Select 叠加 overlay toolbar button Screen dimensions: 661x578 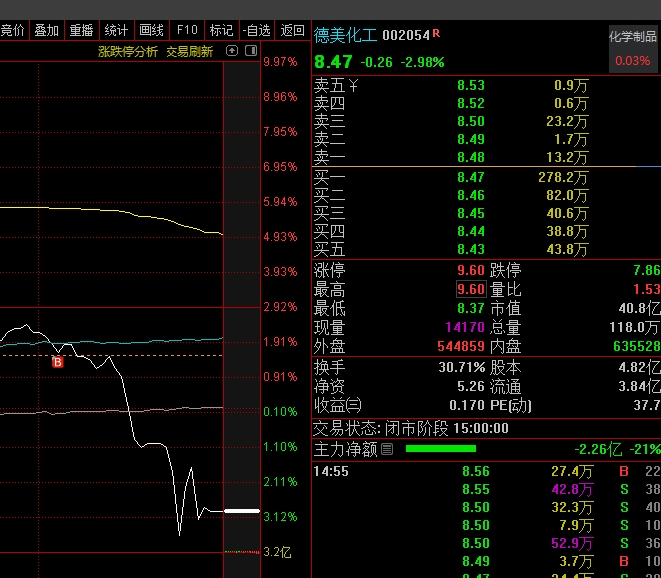[46, 30]
